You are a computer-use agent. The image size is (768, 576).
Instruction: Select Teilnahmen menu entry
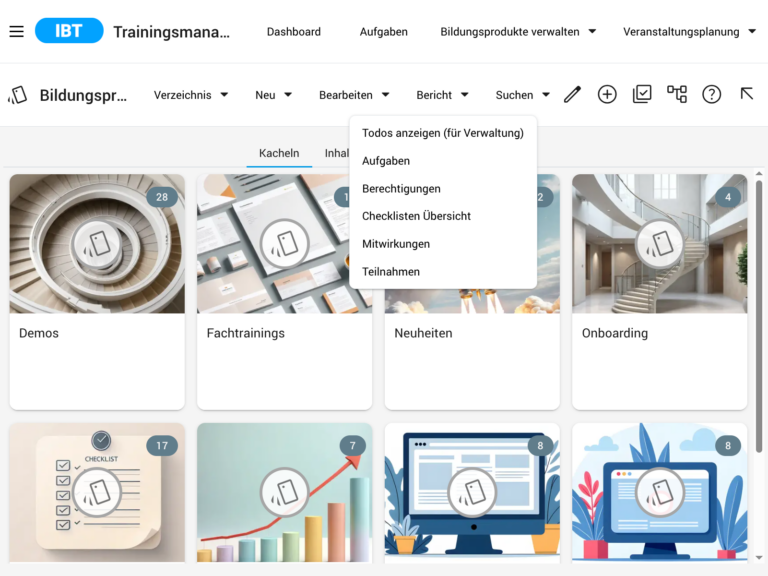pyautogui.click(x=443, y=272)
